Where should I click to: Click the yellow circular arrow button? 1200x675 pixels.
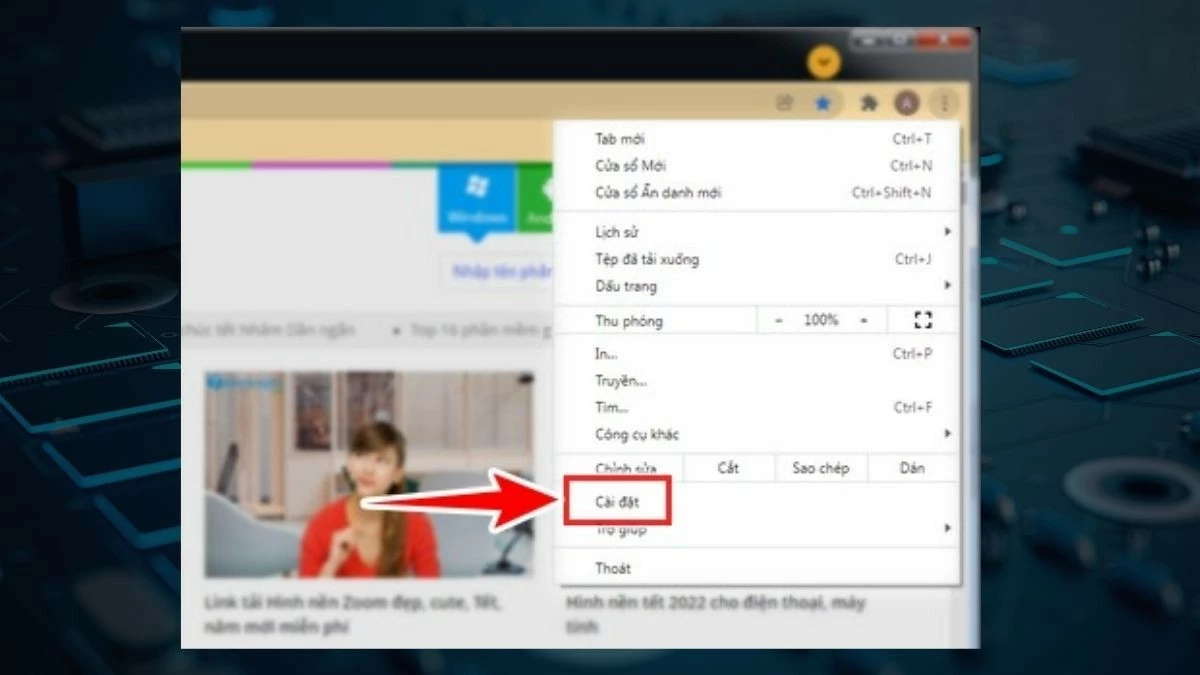(x=824, y=62)
